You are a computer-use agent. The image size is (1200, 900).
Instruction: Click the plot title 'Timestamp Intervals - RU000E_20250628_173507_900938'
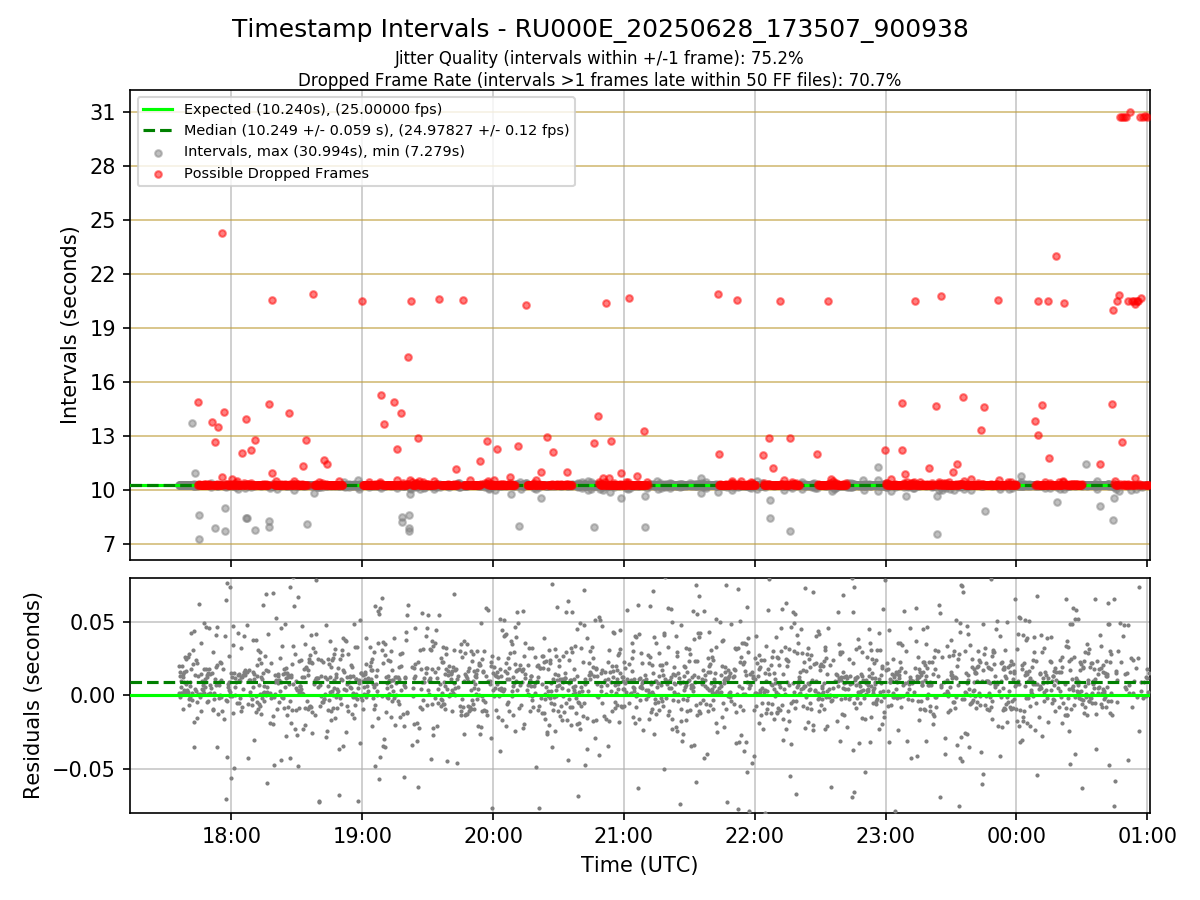pyautogui.click(x=600, y=29)
